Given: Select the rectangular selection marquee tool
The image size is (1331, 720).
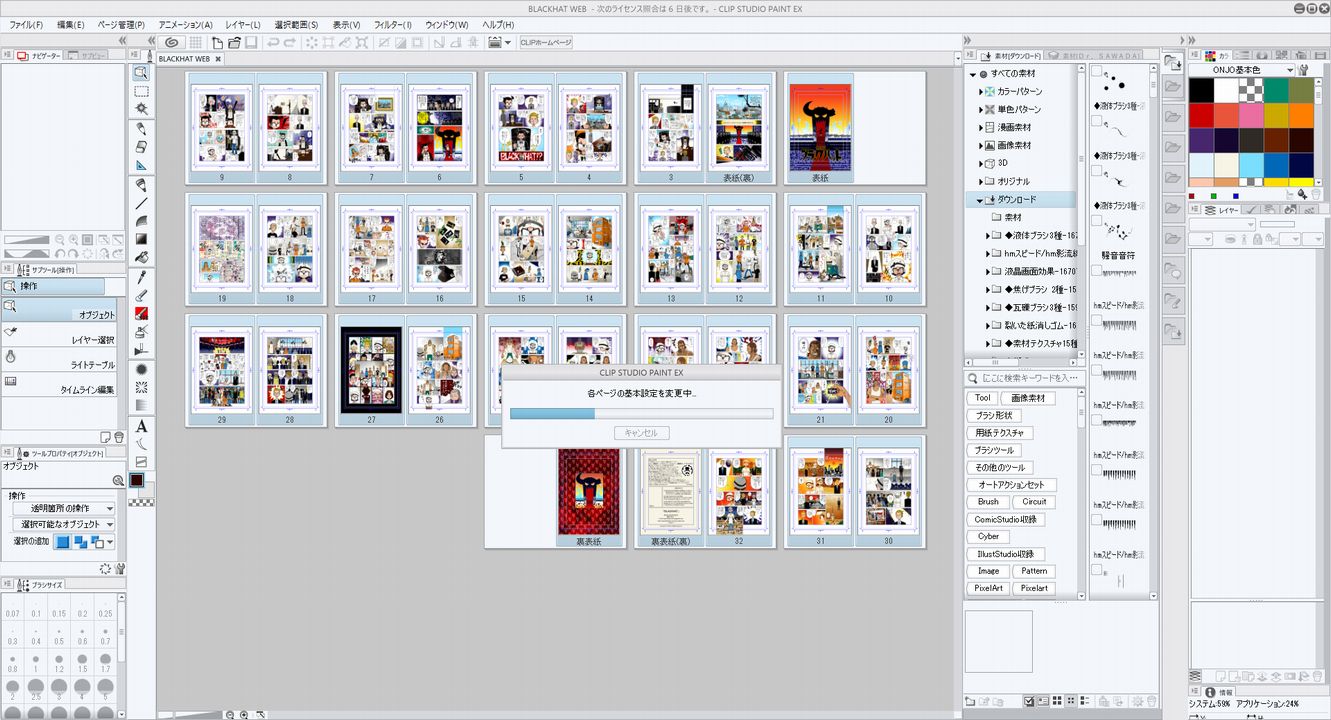Looking at the screenshot, I should click(141, 90).
